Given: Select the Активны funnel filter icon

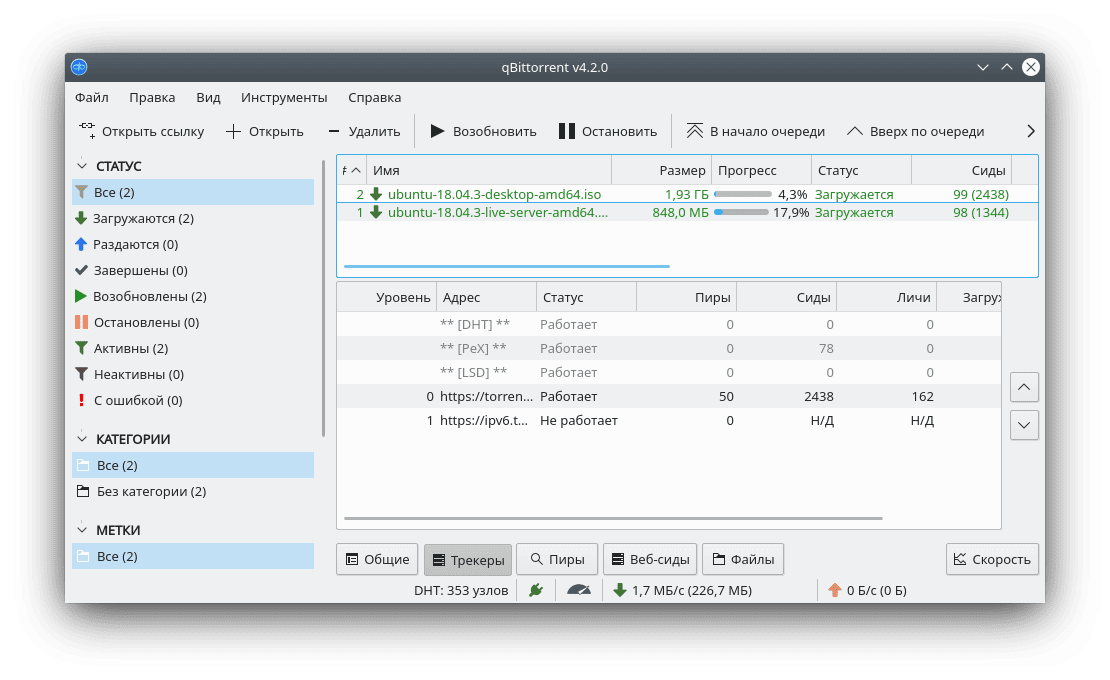Looking at the screenshot, I should tap(81, 348).
